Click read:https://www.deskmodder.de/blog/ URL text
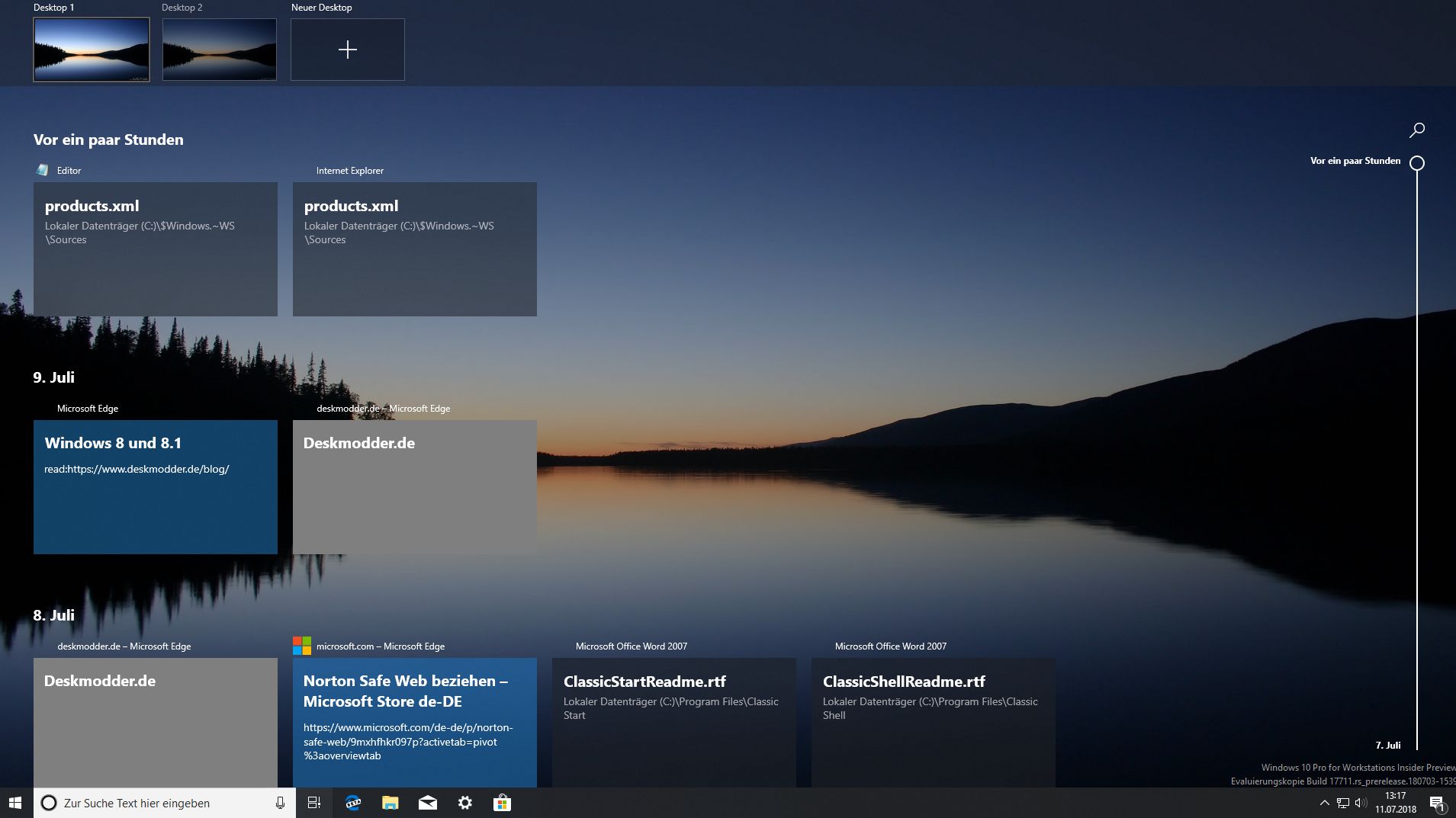1456x818 pixels. pos(137,470)
